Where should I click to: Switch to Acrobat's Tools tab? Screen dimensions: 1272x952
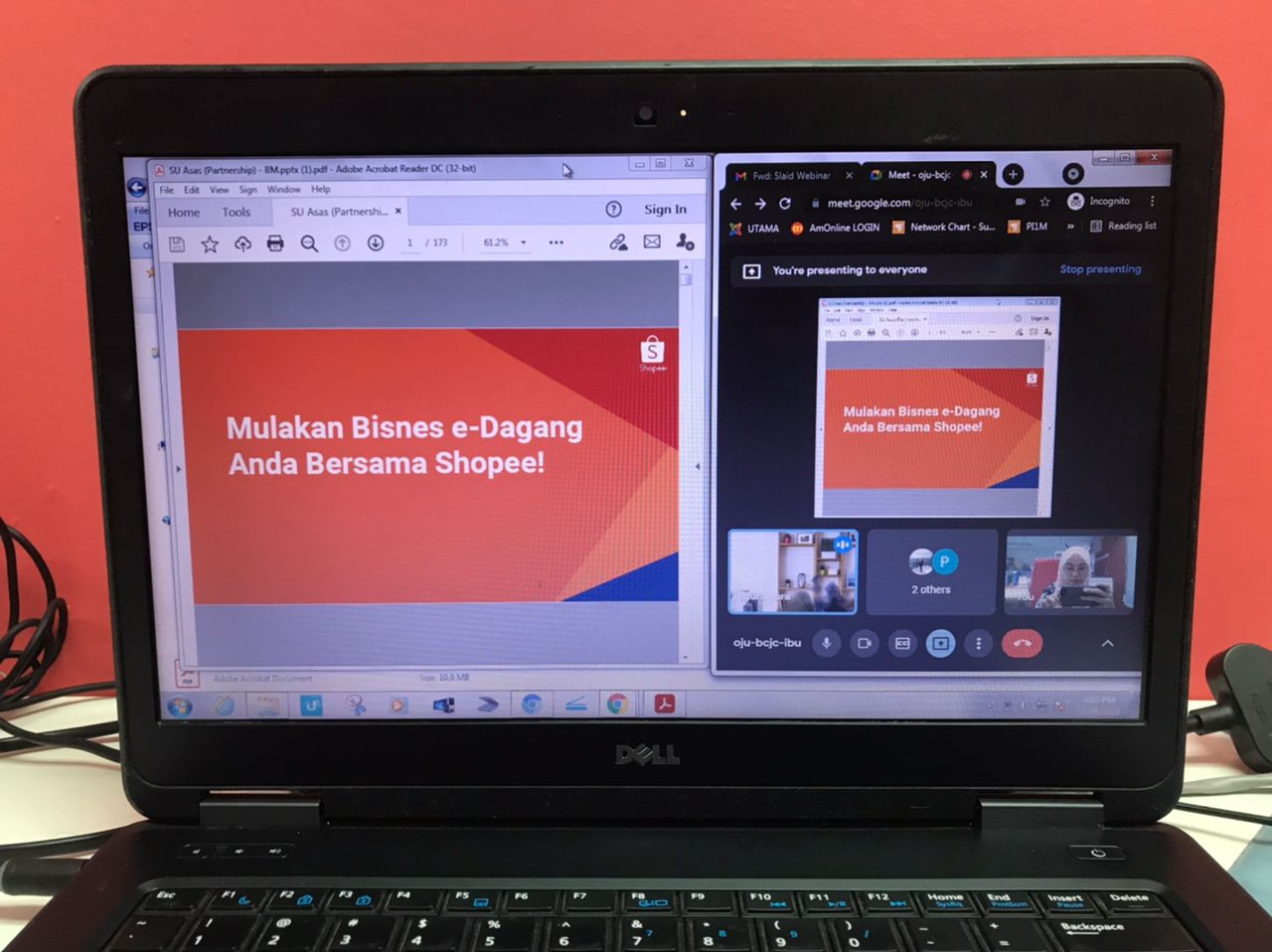click(x=237, y=212)
